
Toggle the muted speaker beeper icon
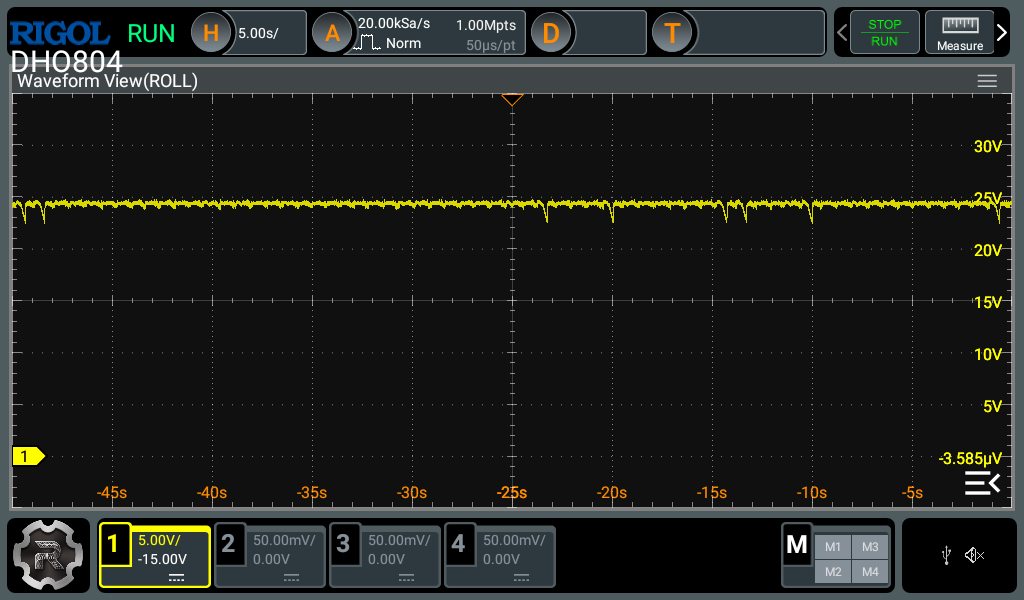click(974, 556)
